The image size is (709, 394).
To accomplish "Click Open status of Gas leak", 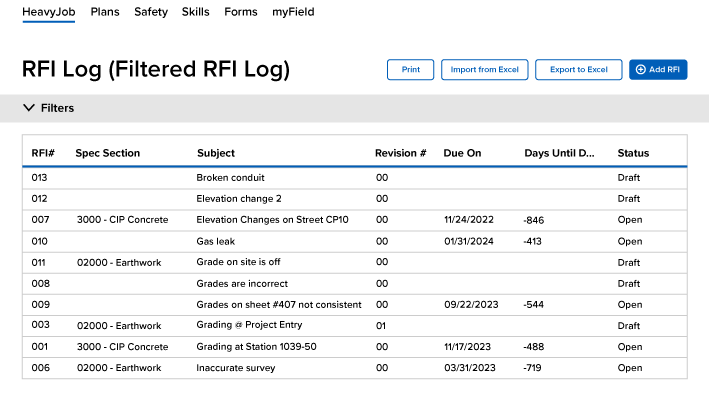I will (630, 242).
